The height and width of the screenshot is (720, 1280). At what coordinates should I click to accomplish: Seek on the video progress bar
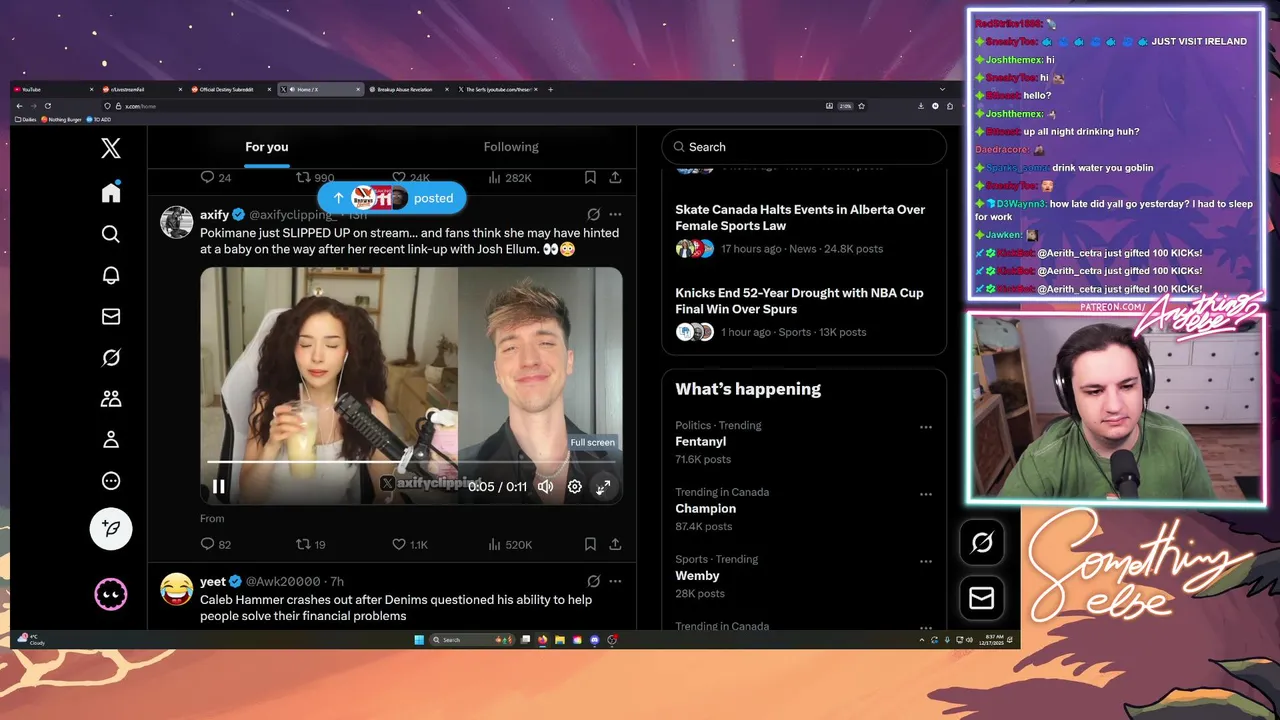tap(410, 462)
